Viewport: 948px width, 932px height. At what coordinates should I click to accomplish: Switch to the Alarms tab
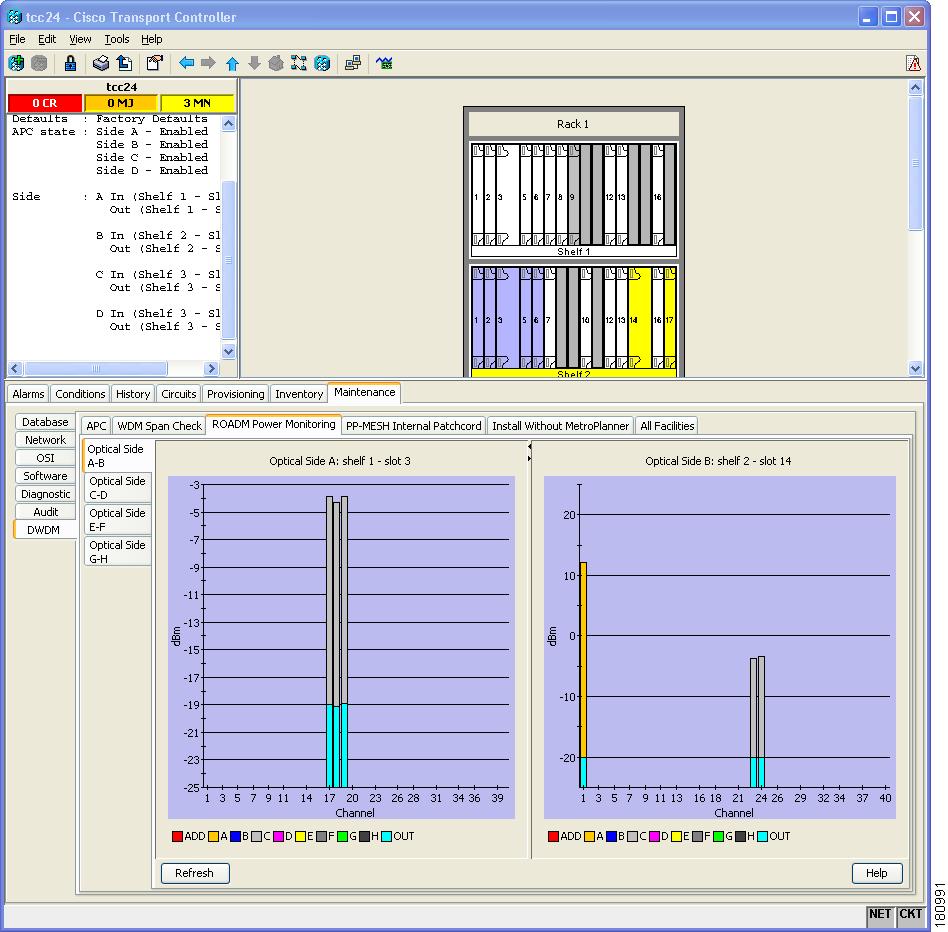tap(28, 394)
